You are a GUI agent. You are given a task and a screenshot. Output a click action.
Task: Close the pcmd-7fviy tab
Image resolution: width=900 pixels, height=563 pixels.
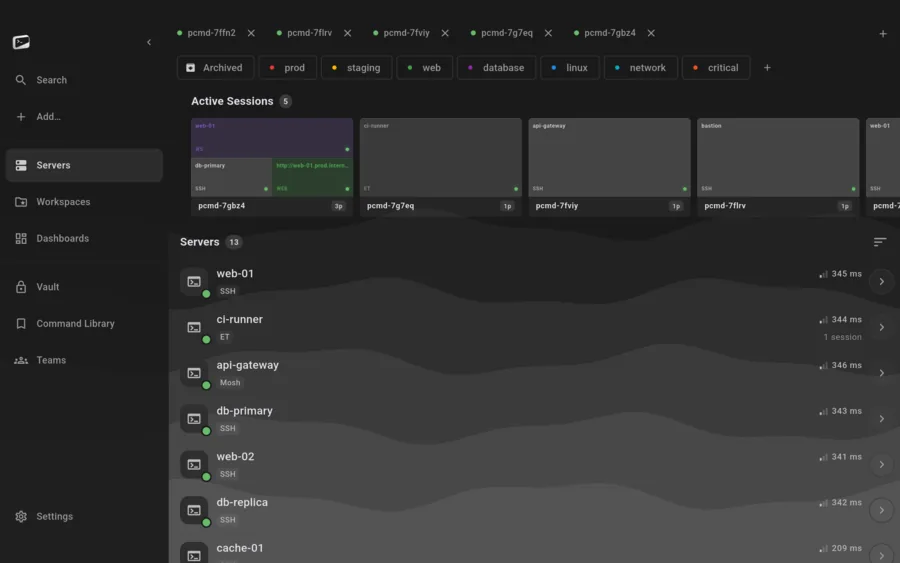coord(445,33)
